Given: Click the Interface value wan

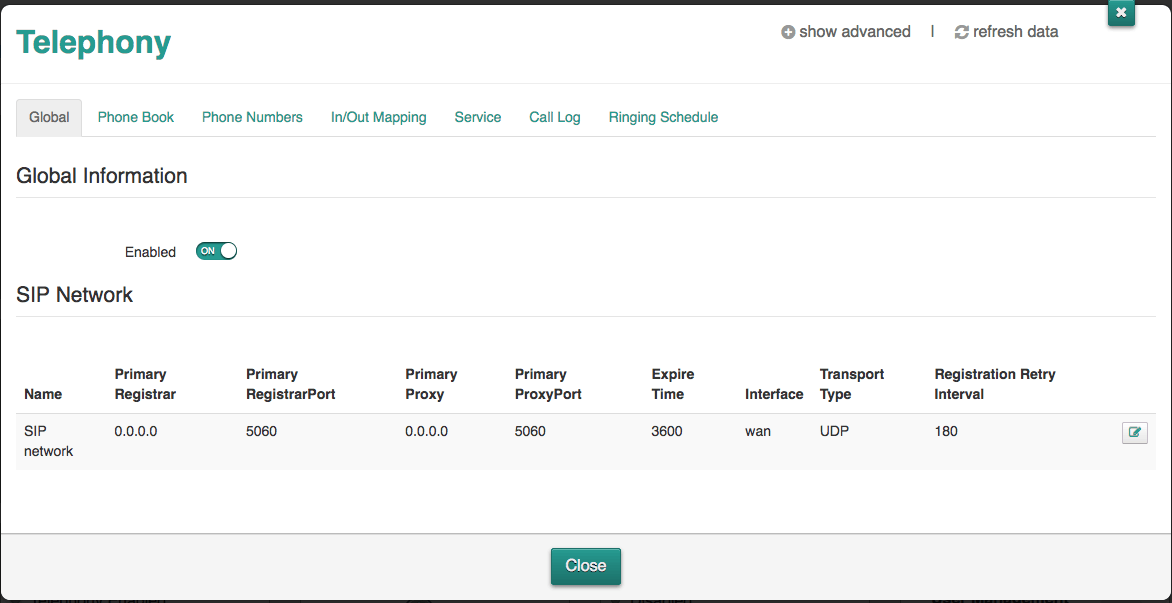Looking at the screenshot, I should [758, 432].
